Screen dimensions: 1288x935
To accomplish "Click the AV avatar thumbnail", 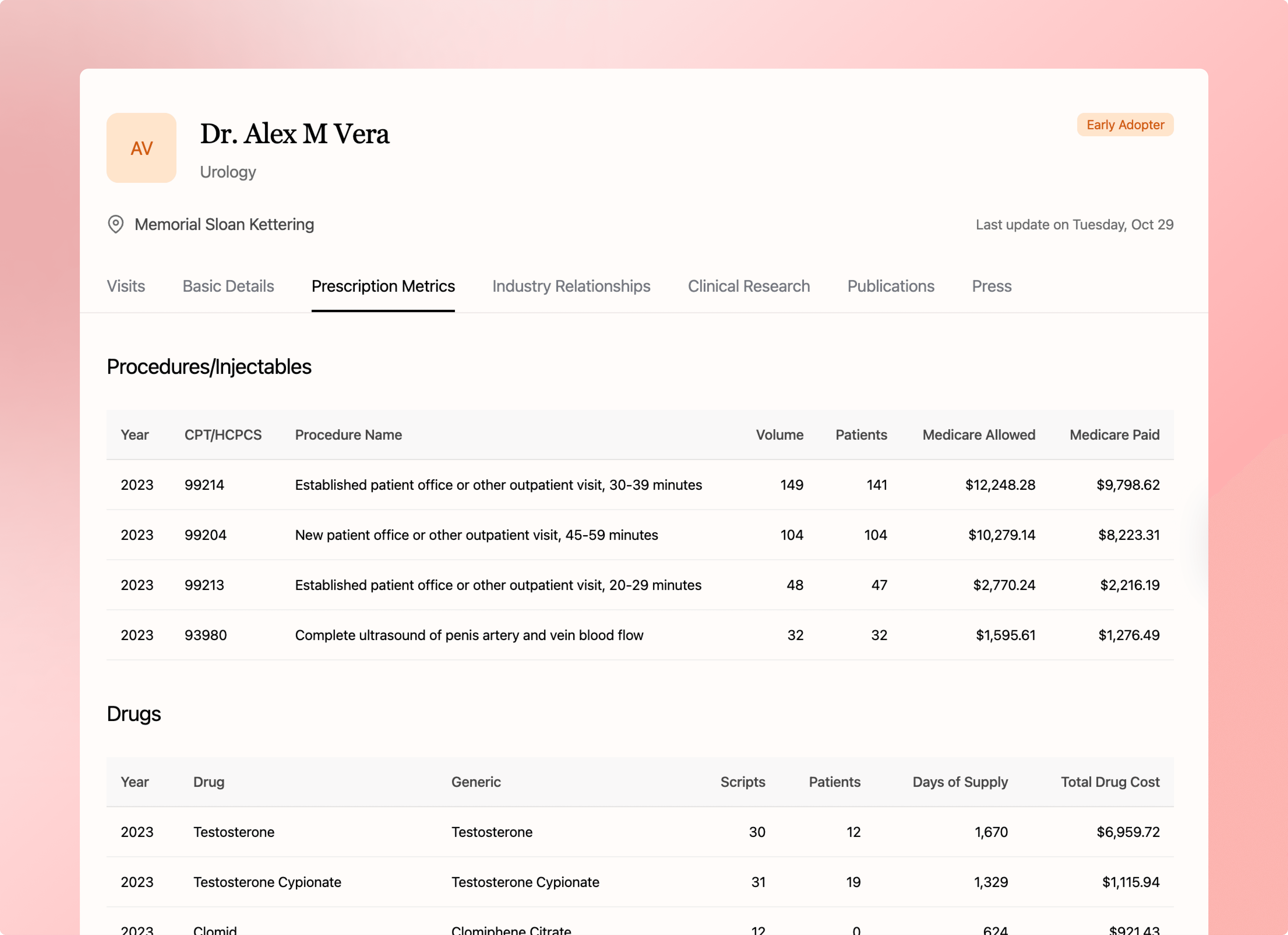I will pyautogui.click(x=141, y=148).
